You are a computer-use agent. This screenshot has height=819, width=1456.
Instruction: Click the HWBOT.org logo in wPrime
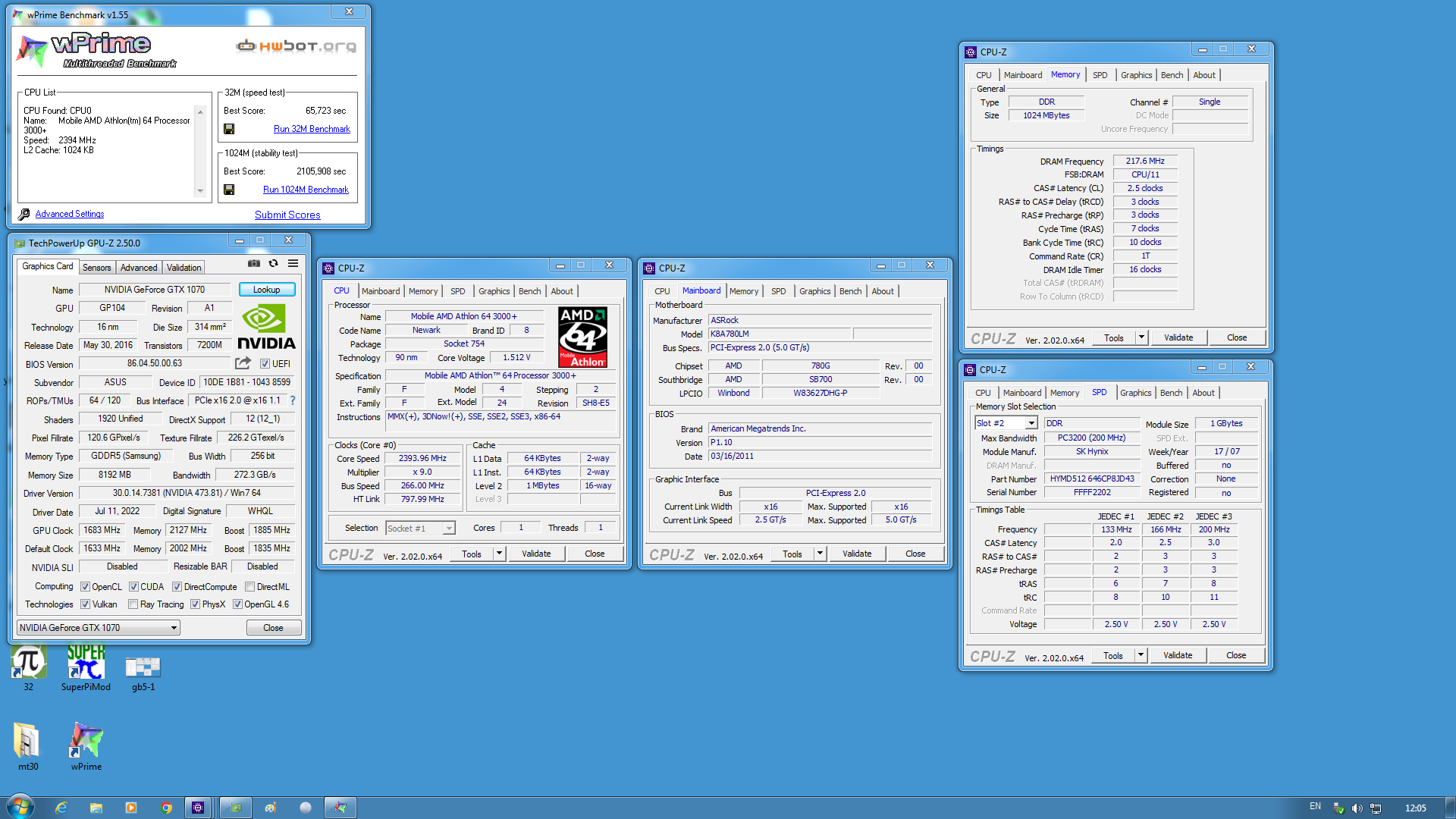point(296,46)
